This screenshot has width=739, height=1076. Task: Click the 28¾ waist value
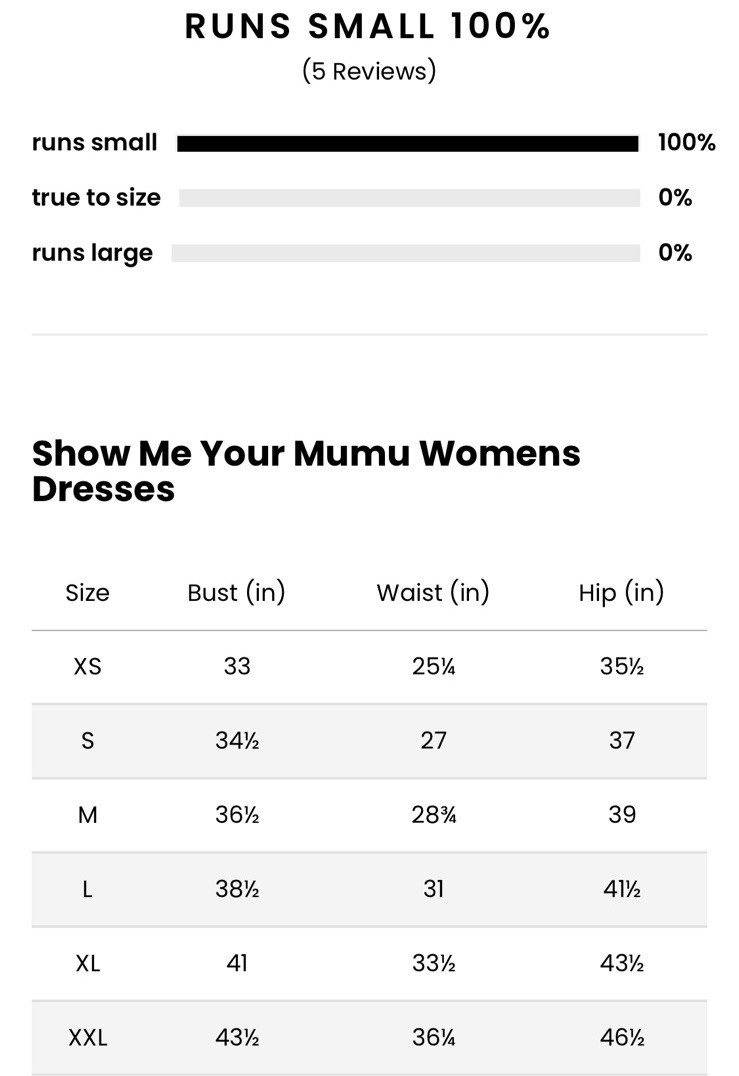(x=433, y=815)
